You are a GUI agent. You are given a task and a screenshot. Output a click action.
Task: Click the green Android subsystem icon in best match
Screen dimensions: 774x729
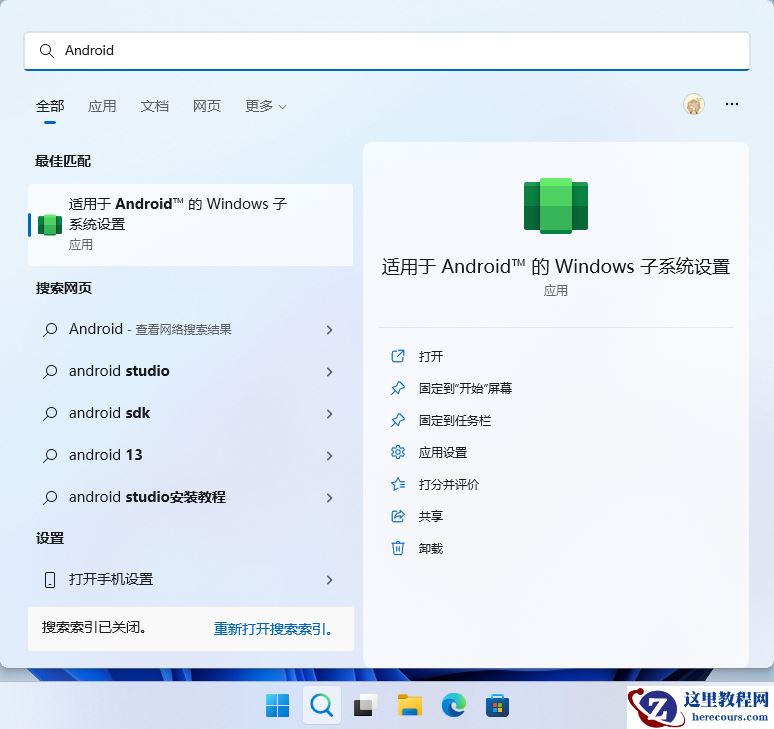pyautogui.click(x=50, y=225)
